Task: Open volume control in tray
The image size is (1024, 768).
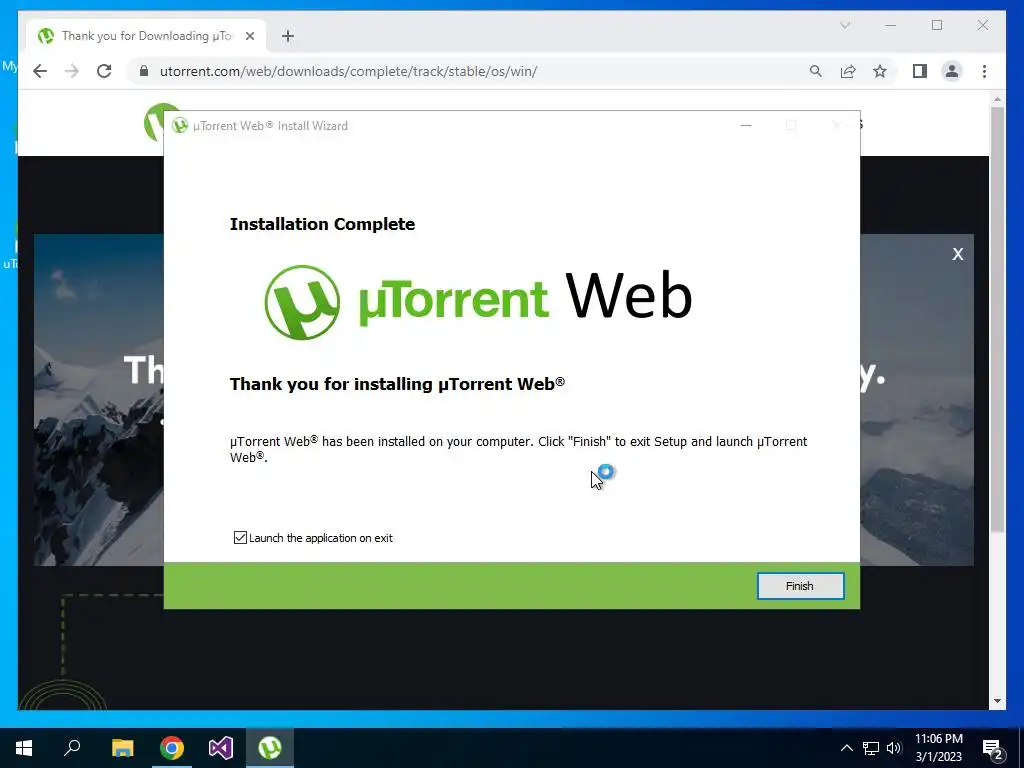Action: [894, 748]
